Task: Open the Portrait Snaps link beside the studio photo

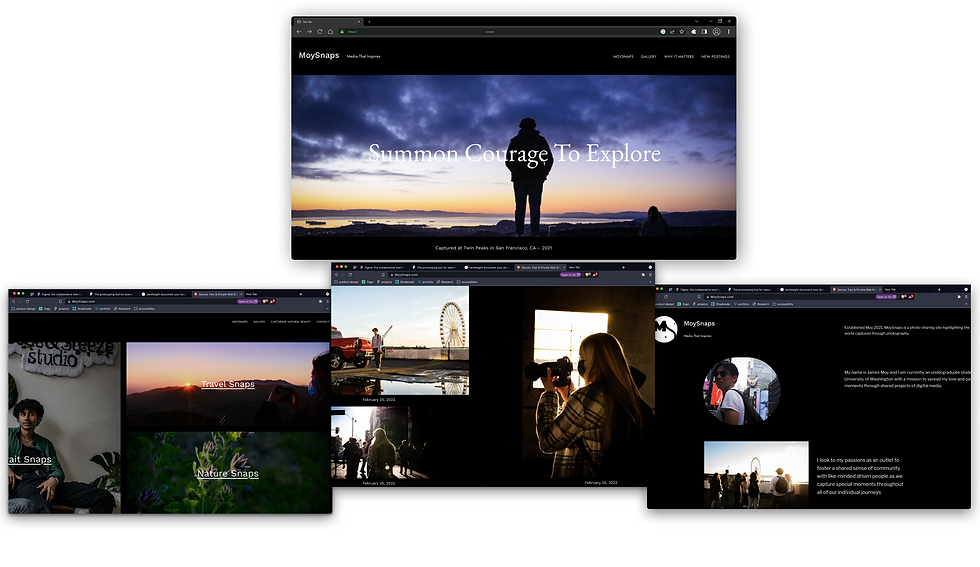Action: [x=29, y=459]
